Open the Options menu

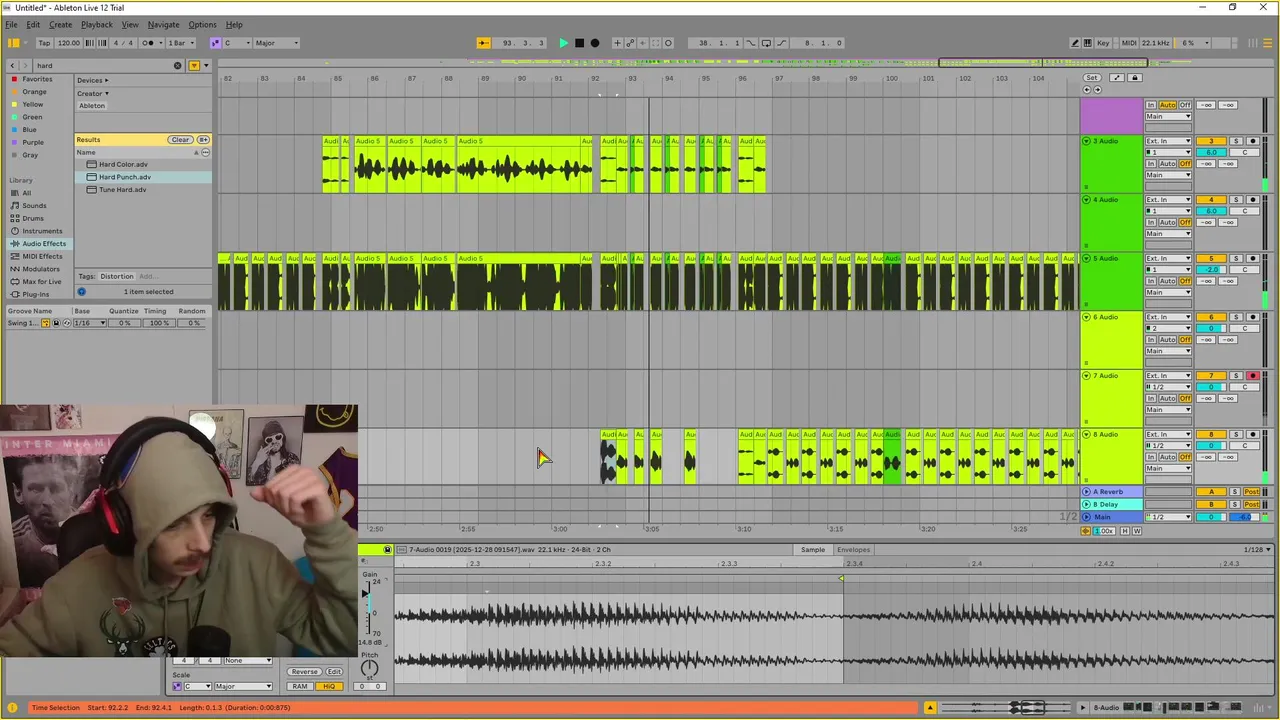click(x=202, y=24)
